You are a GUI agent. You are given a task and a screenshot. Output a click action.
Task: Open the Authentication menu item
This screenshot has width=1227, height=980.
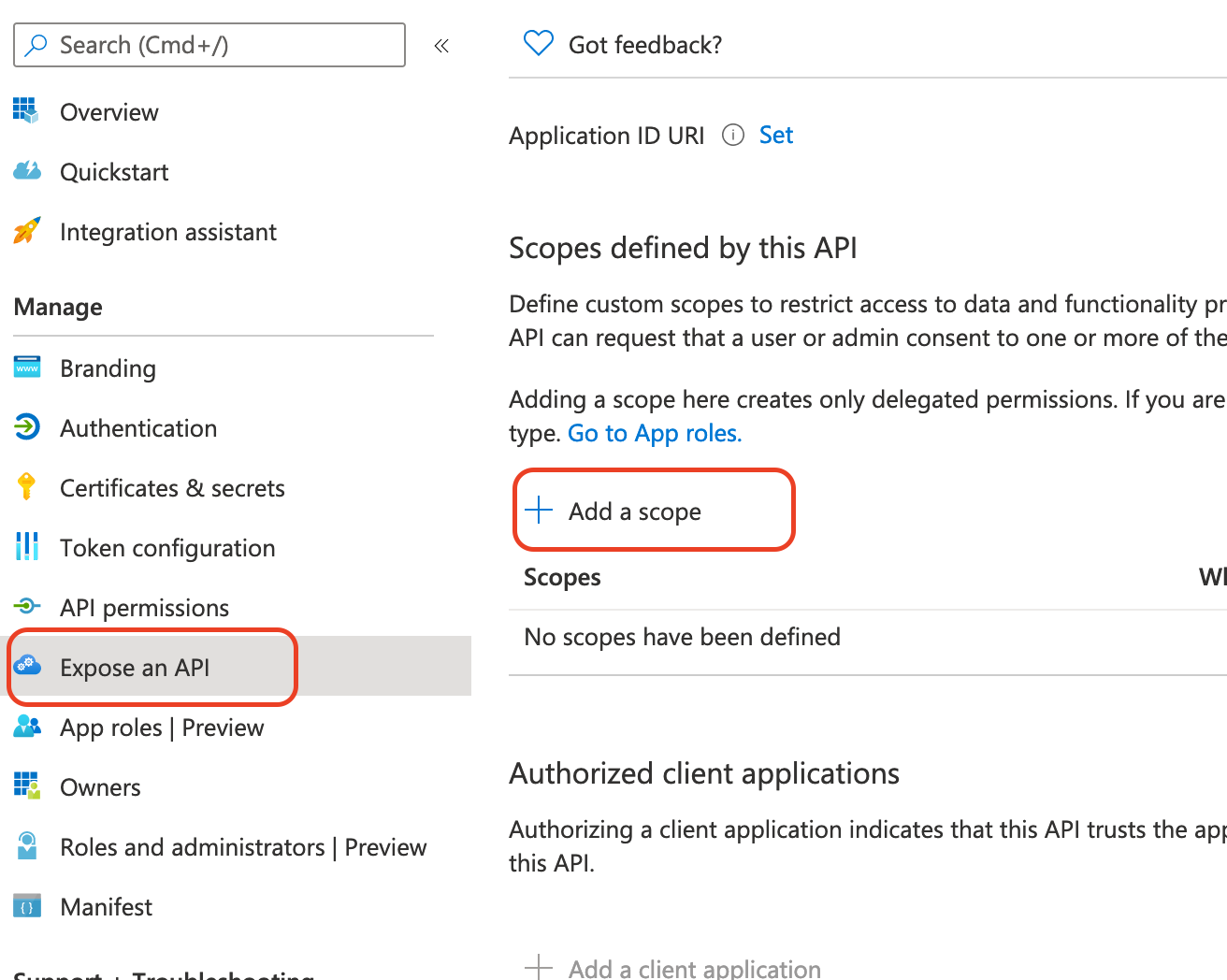tap(138, 428)
